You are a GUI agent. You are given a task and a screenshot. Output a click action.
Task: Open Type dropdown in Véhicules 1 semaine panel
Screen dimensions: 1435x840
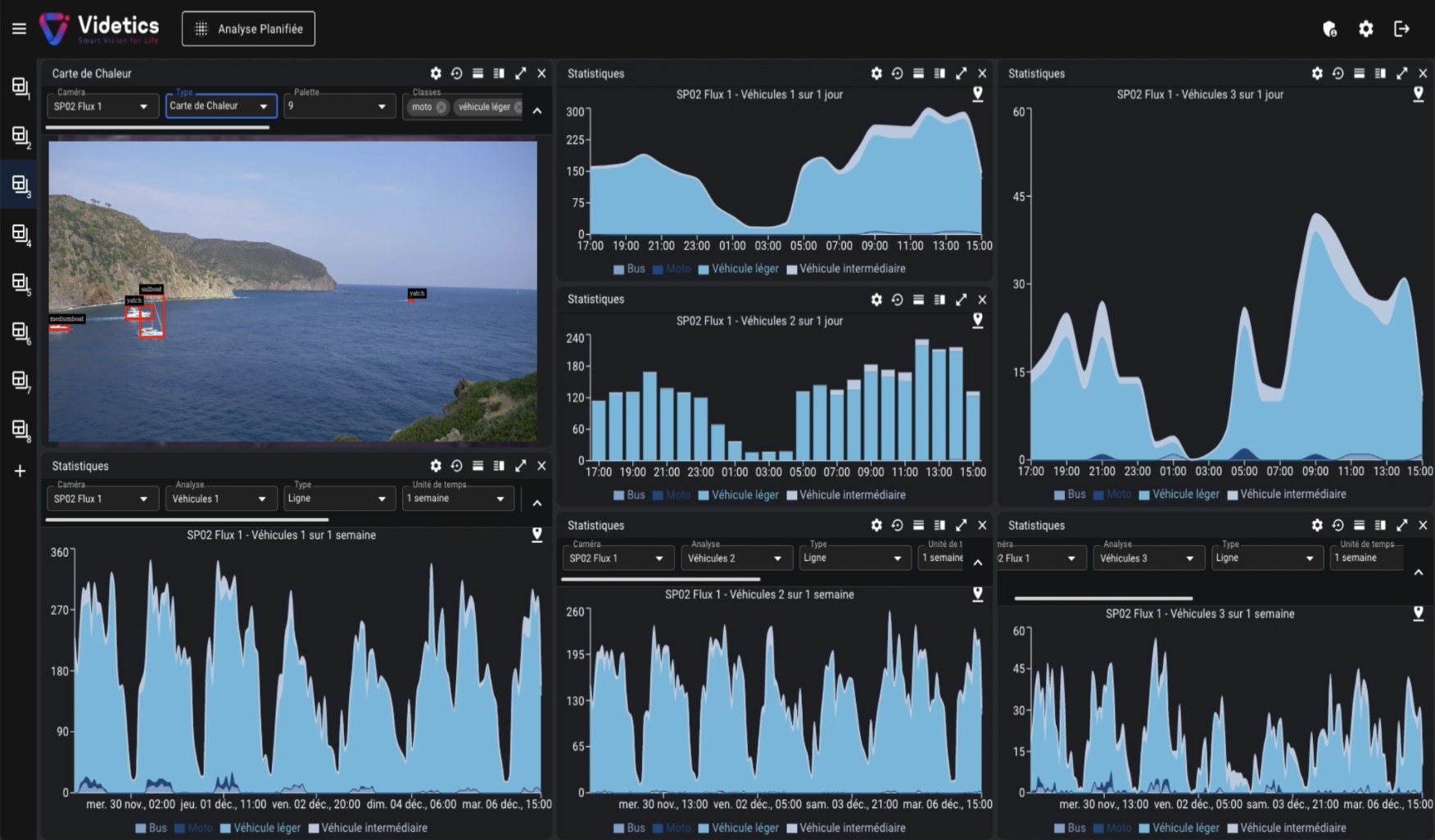click(x=339, y=499)
